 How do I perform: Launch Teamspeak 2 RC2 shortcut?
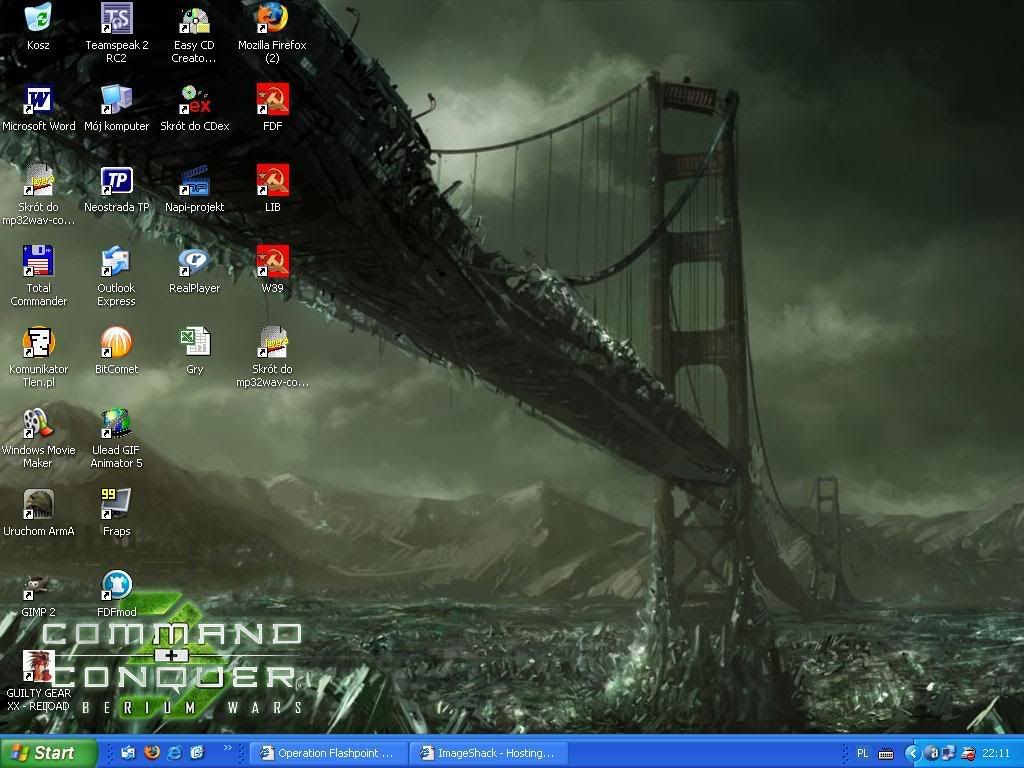[116, 18]
